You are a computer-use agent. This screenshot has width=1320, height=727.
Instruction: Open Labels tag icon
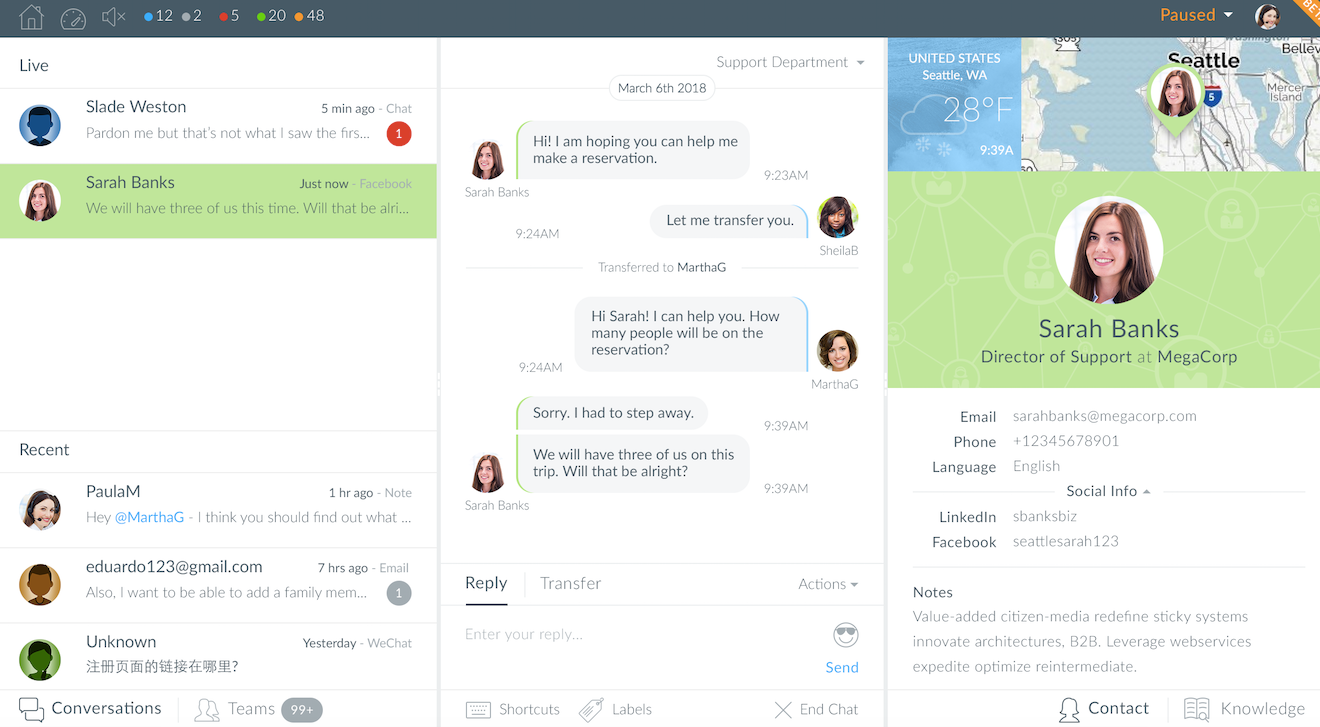pos(592,709)
